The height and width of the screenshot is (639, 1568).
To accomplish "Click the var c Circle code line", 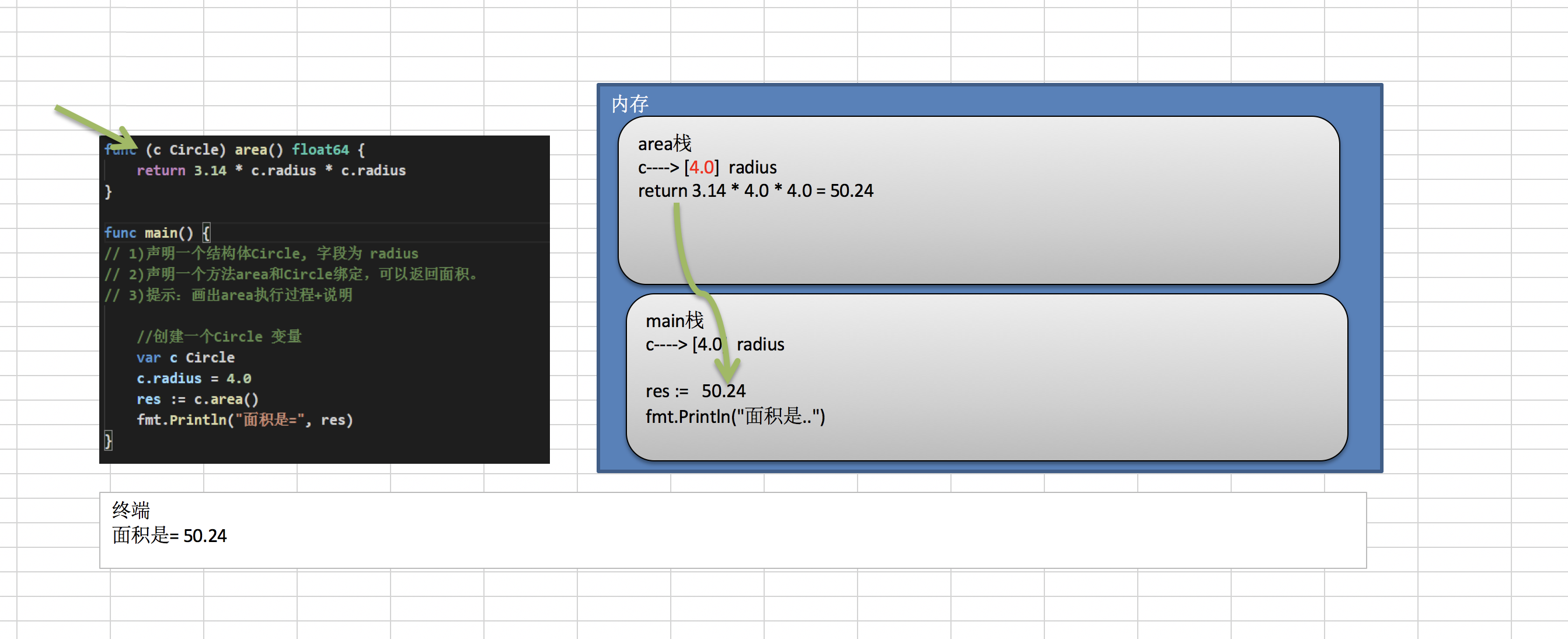I will click(x=185, y=357).
